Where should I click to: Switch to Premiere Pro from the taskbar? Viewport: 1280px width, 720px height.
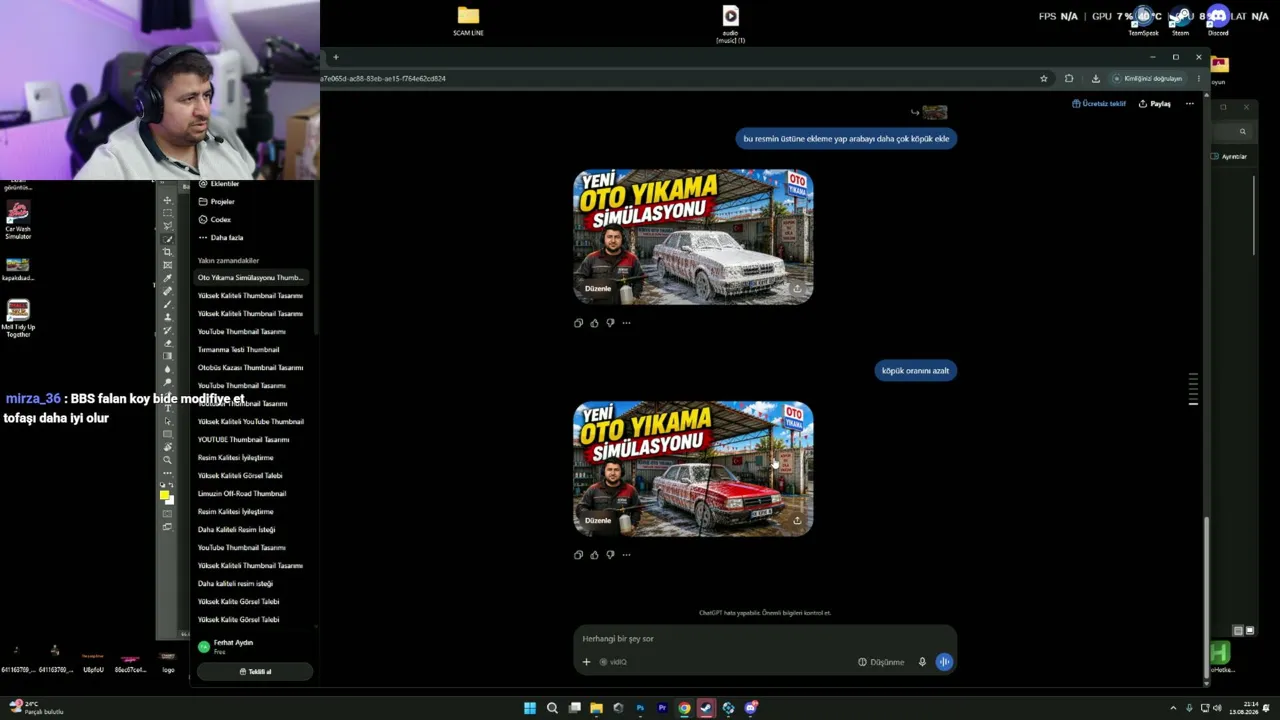pos(662,708)
